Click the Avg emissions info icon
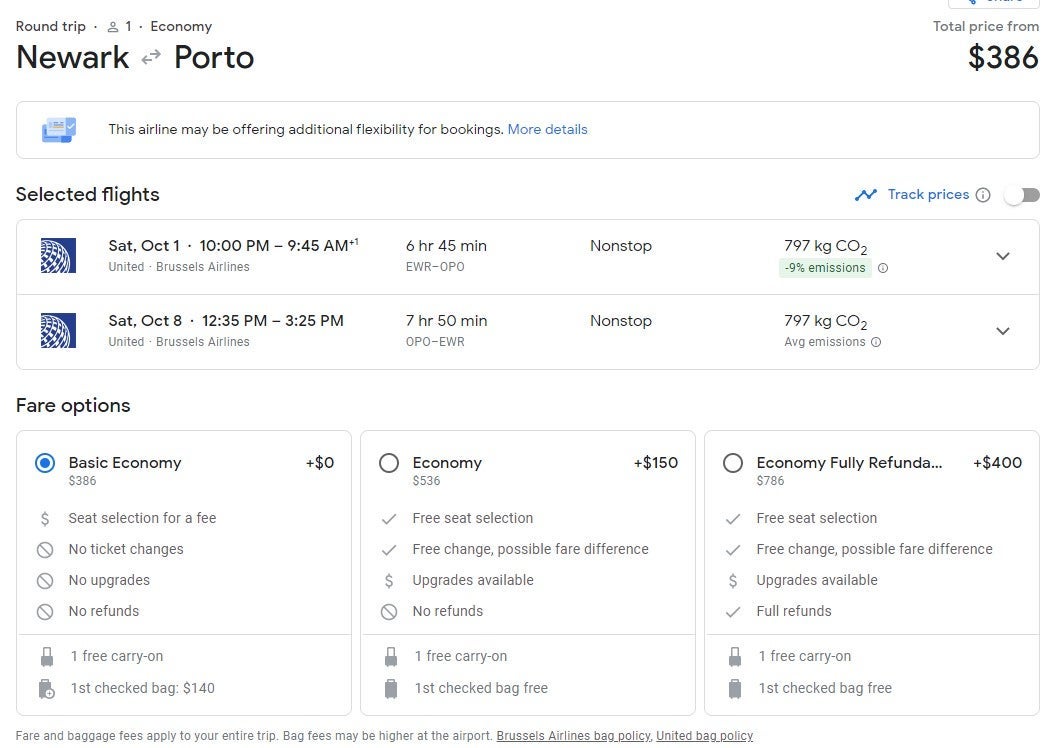The width and height of the screenshot is (1051, 748). [876, 342]
